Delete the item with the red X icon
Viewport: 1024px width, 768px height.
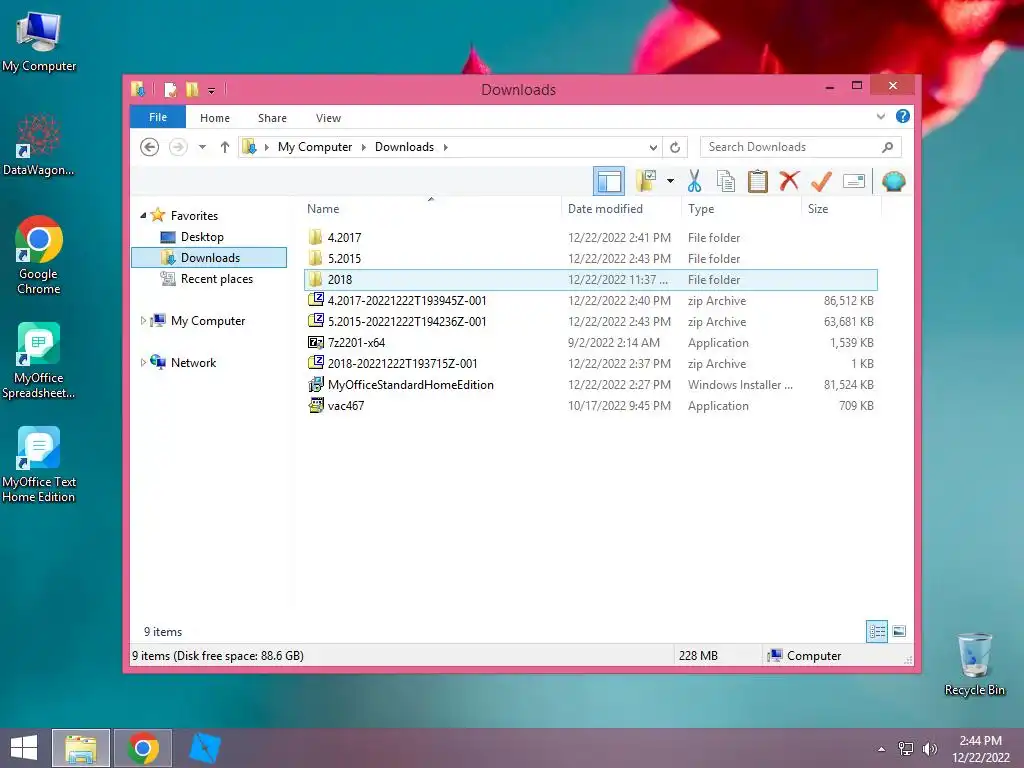point(789,180)
